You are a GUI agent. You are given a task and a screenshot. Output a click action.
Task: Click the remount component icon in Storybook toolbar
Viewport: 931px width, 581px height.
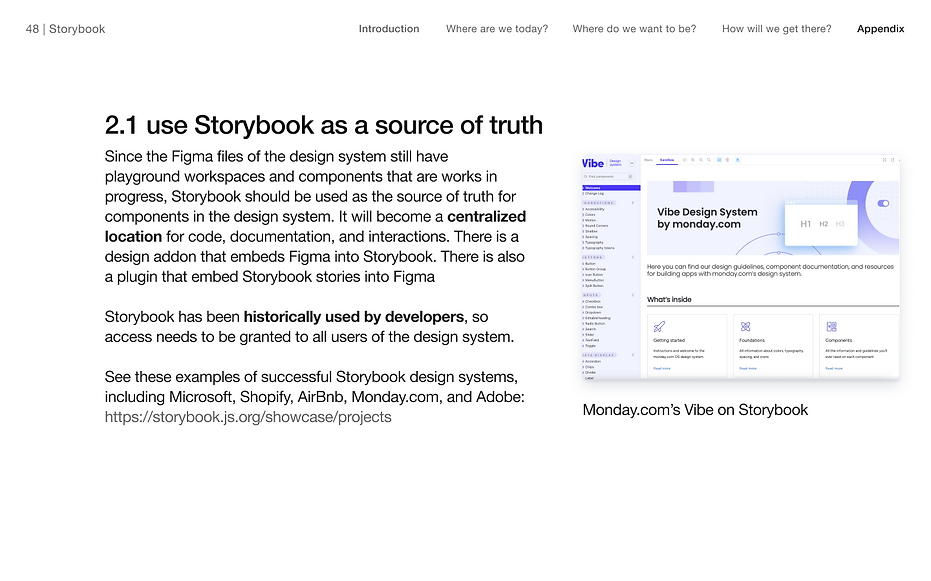[685, 160]
